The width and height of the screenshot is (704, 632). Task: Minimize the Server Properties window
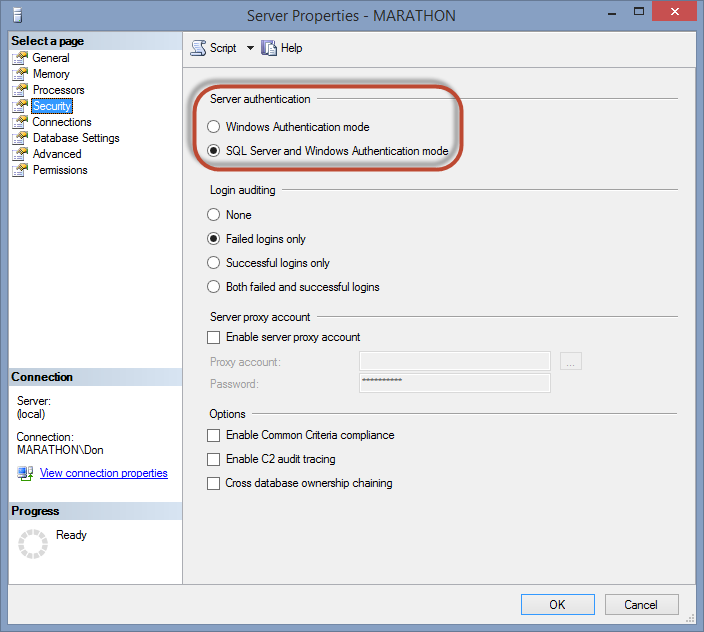(611, 13)
